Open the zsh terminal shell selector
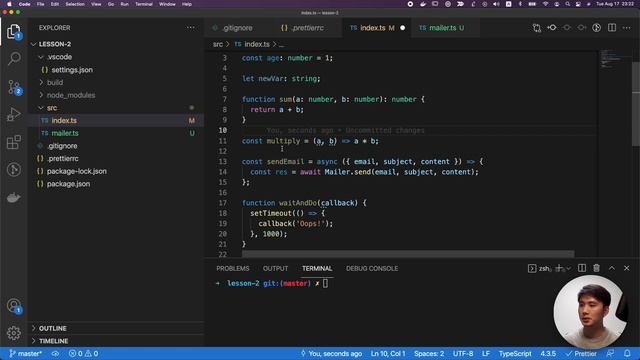The image size is (640, 360). pyautogui.click(x=540, y=268)
